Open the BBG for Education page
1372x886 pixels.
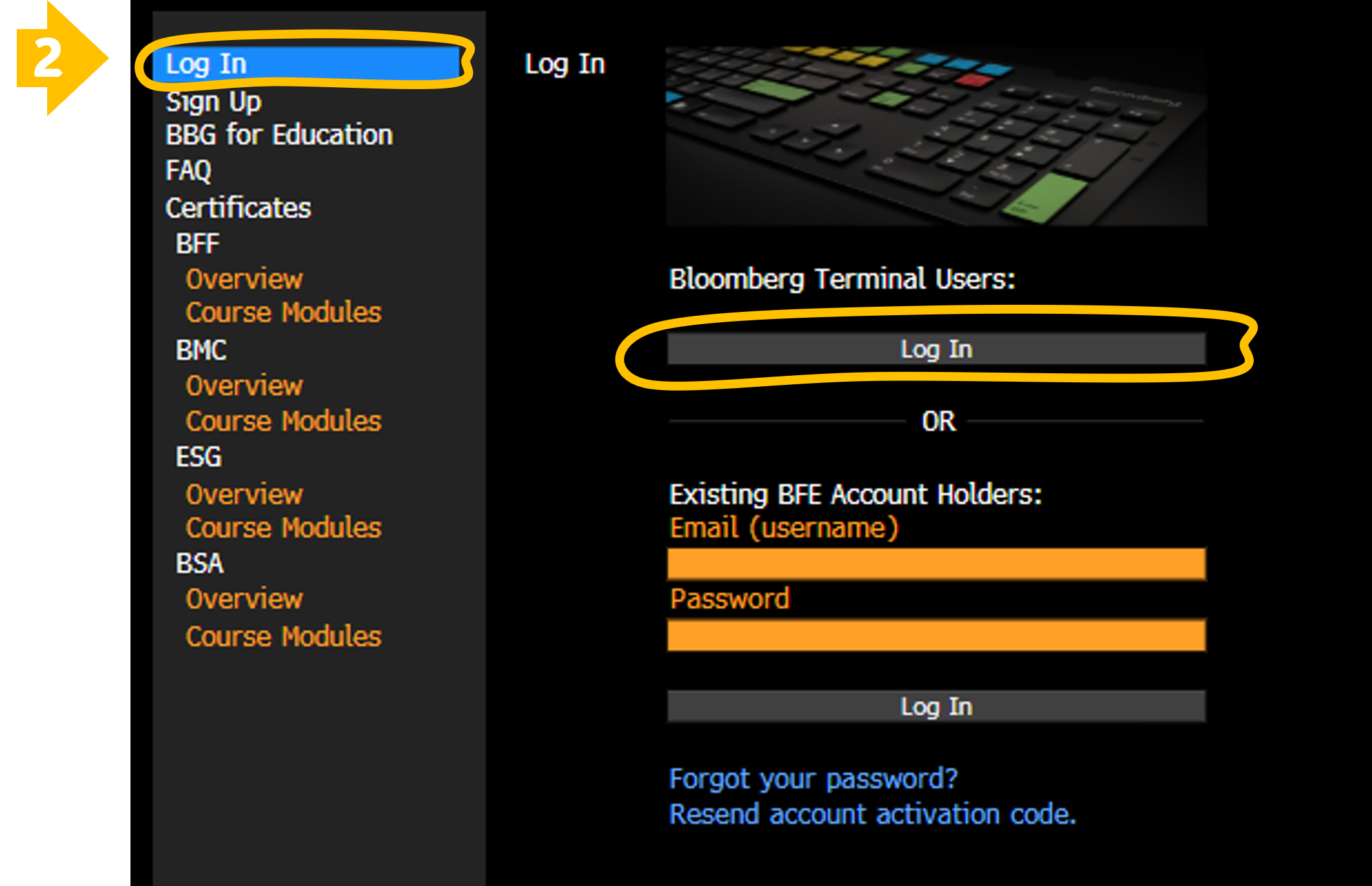(x=279, y=136)
